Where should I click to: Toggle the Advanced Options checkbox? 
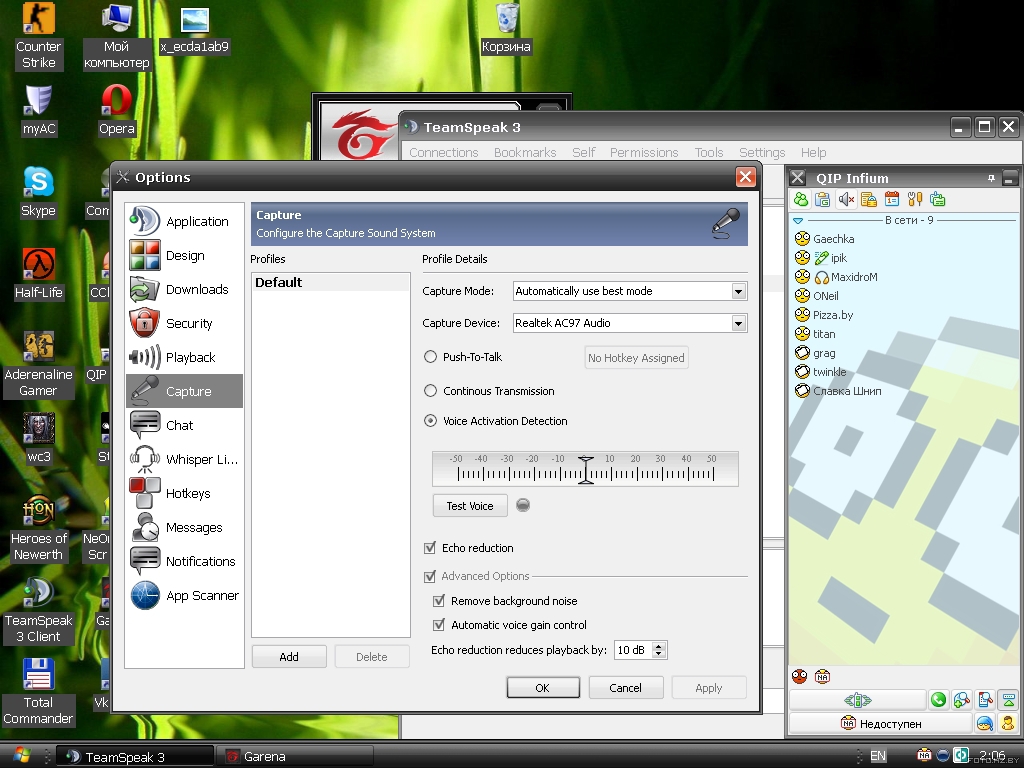(x=430, y=576)
